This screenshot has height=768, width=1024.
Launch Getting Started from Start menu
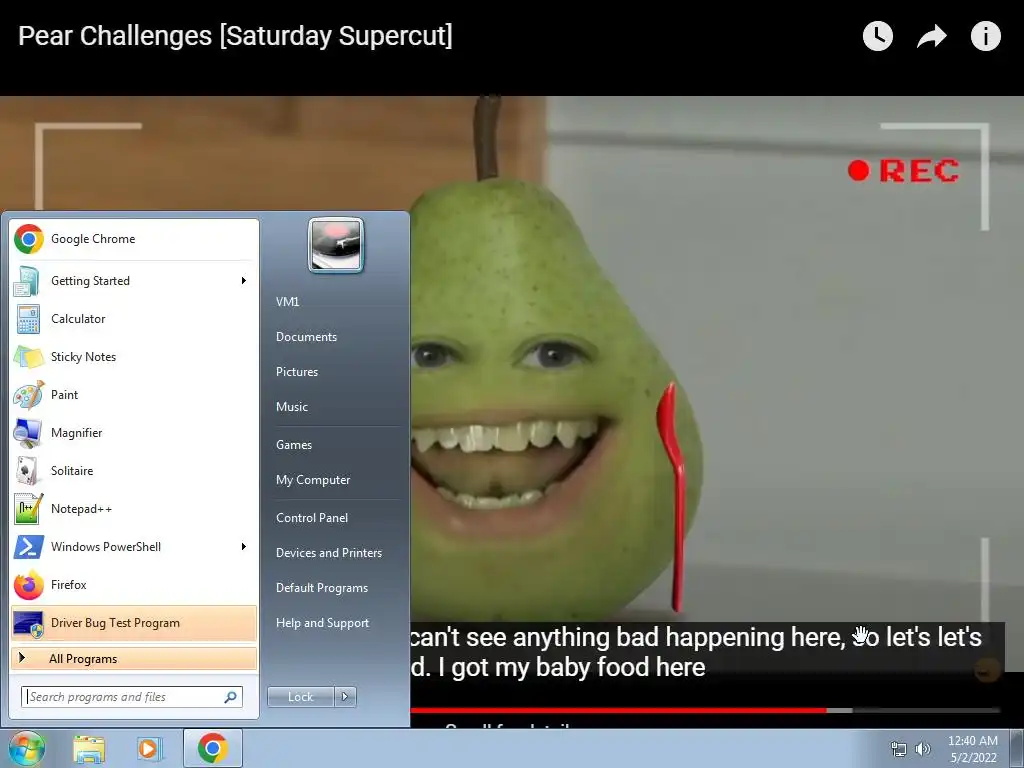(134, 281)
